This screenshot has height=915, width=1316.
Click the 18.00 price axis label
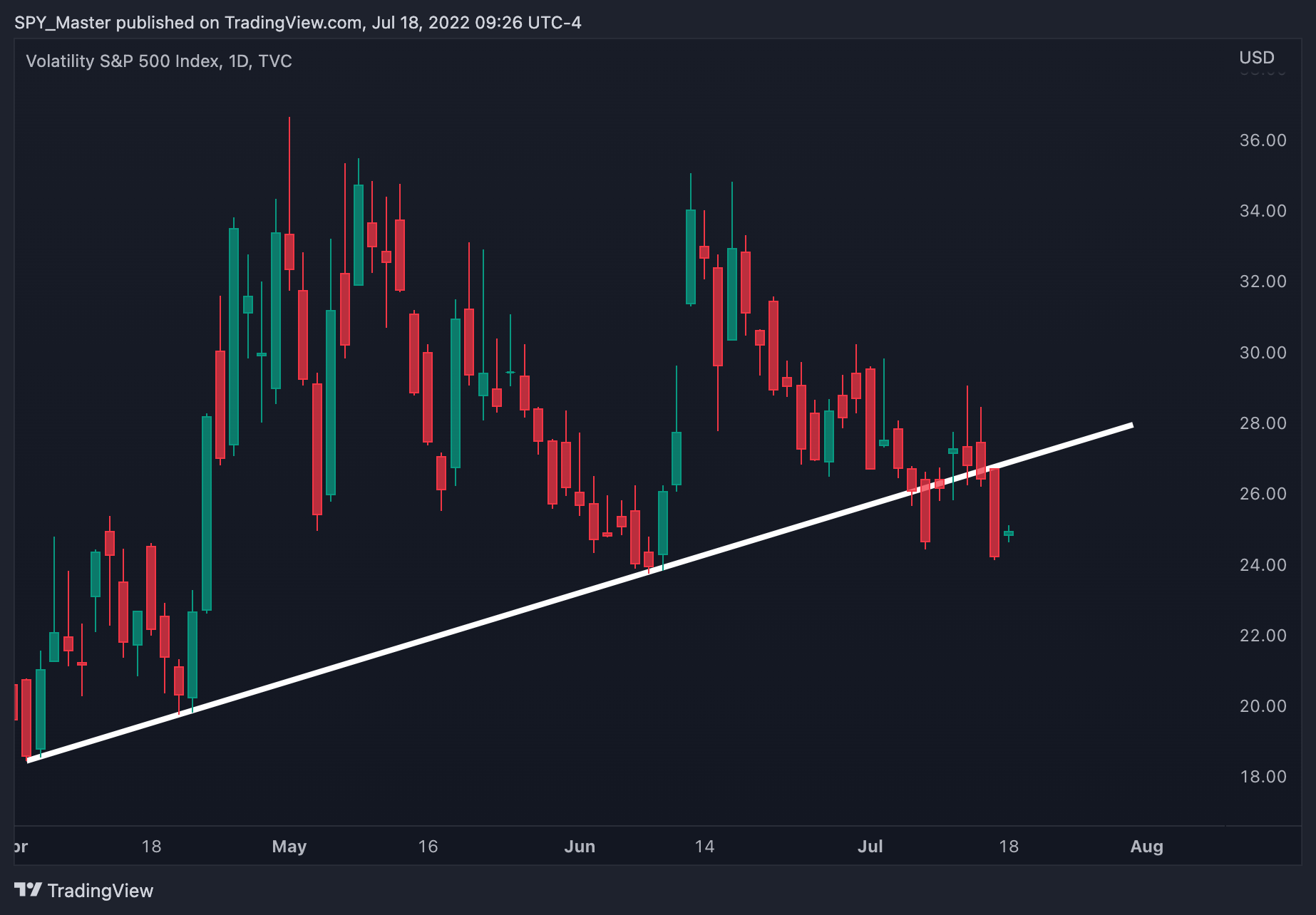1263,777
